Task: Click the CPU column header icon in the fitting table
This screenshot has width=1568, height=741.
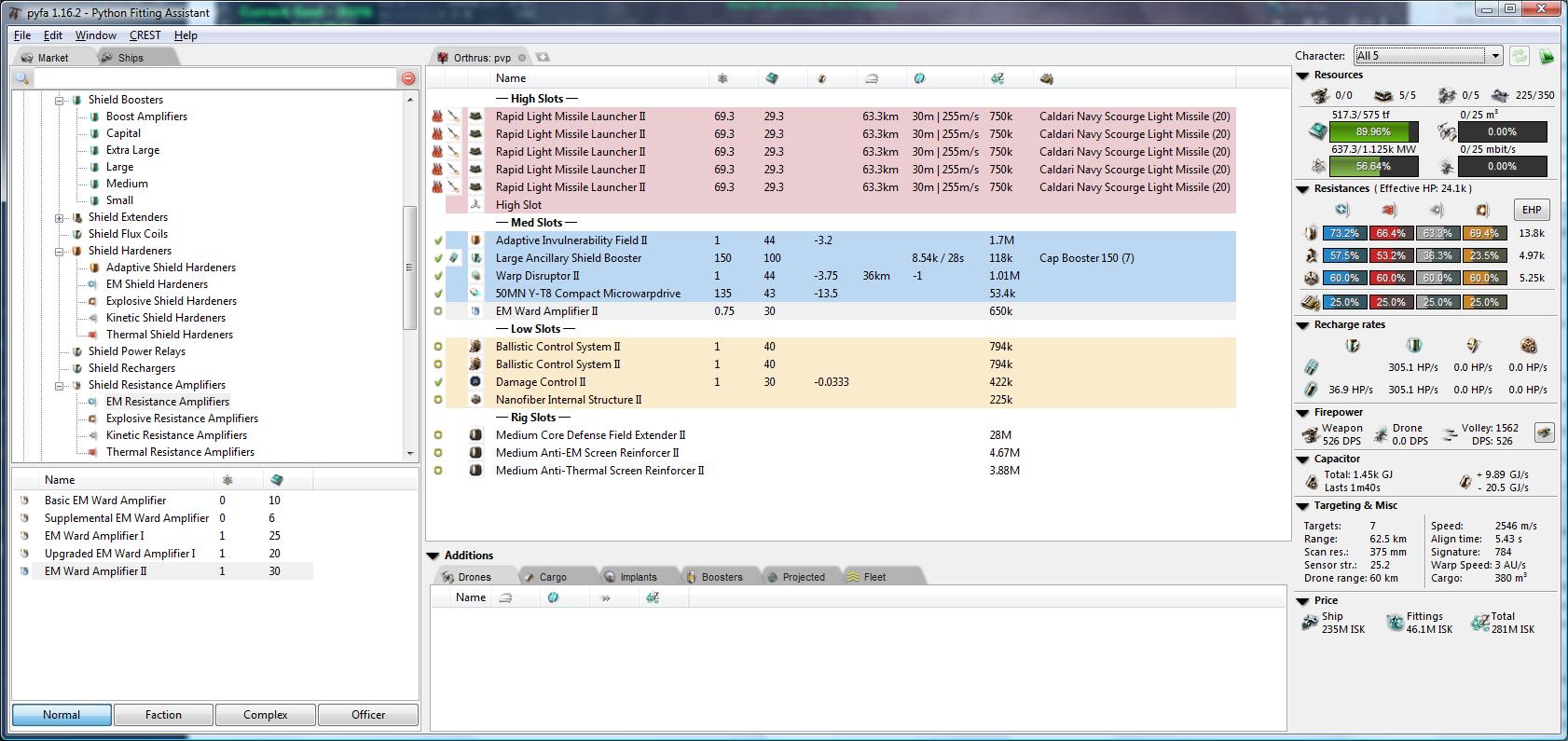Action: 772,78
